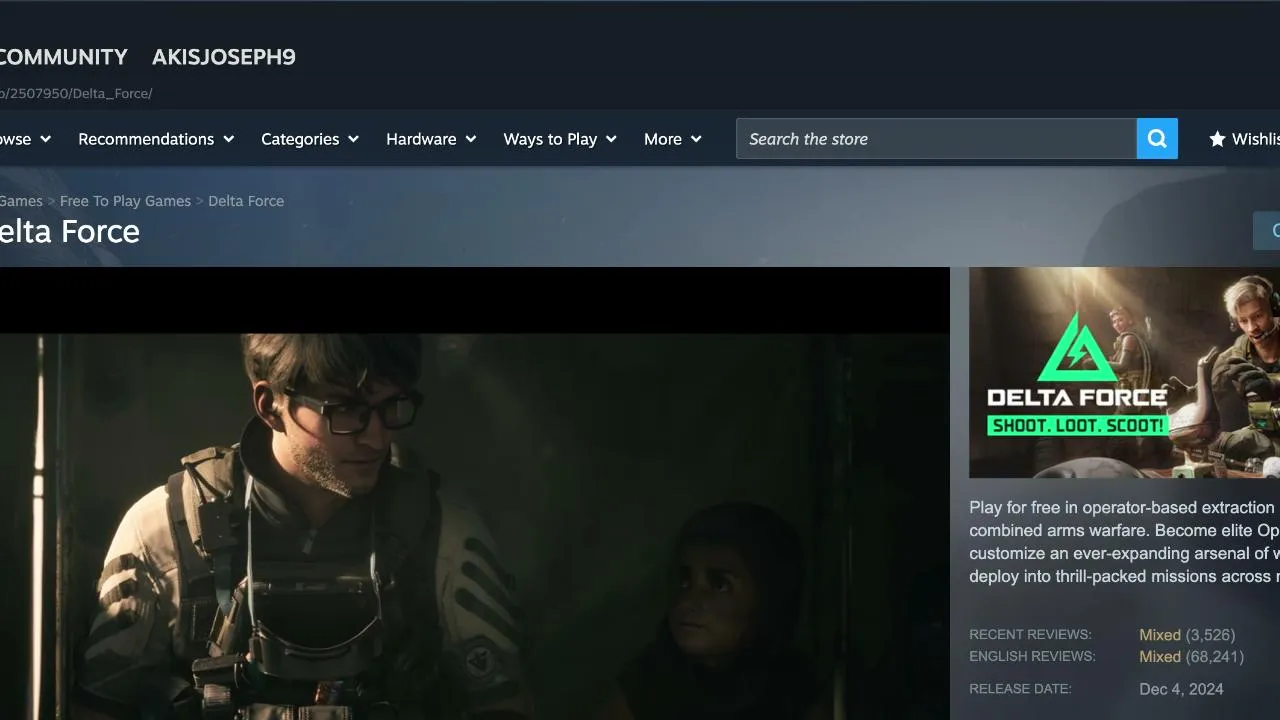1280x720 pixels.
Task: Expand the Hardware menu
Action: coord(431,139)
